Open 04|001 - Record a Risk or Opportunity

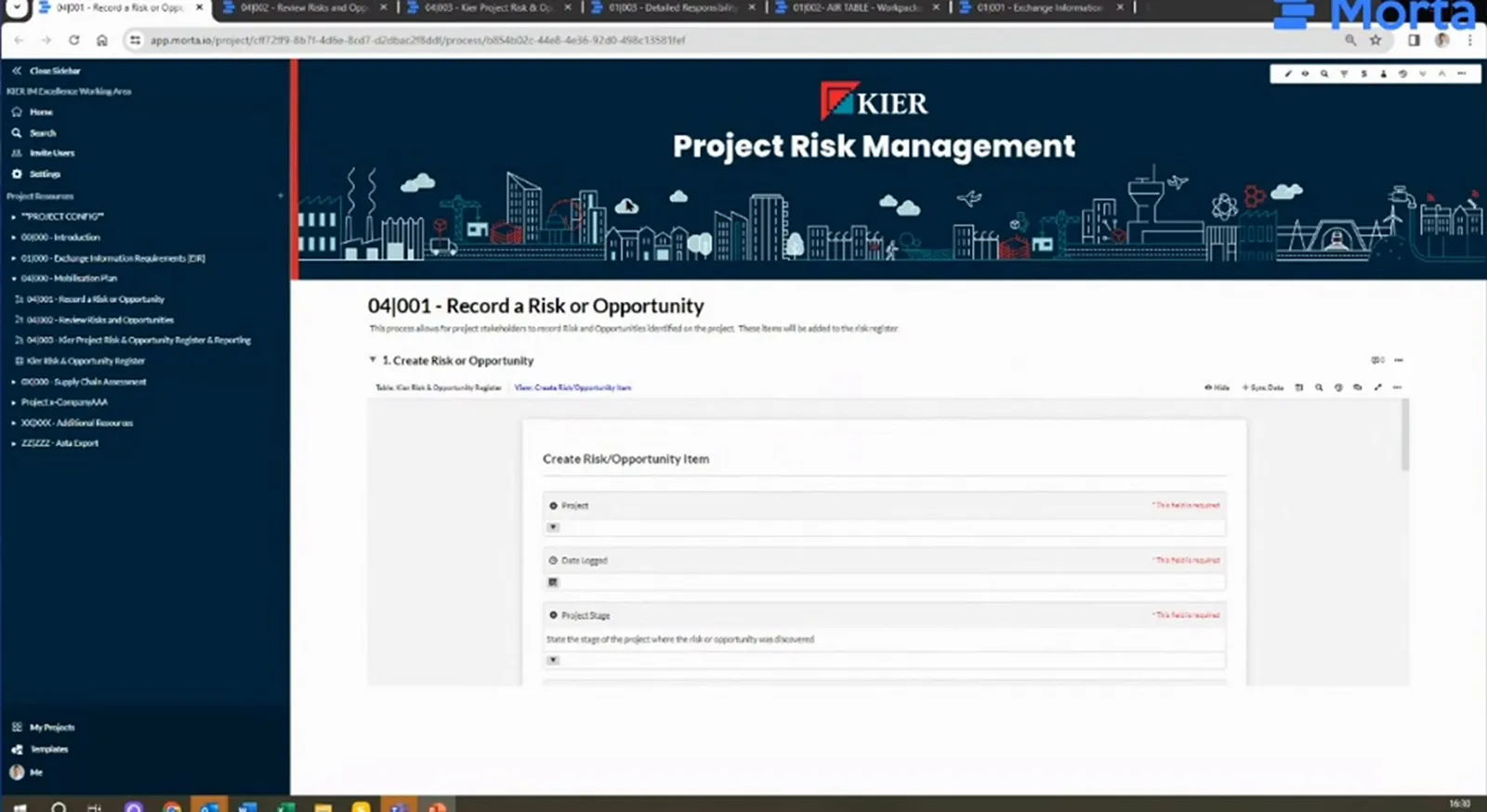(95, 299)
